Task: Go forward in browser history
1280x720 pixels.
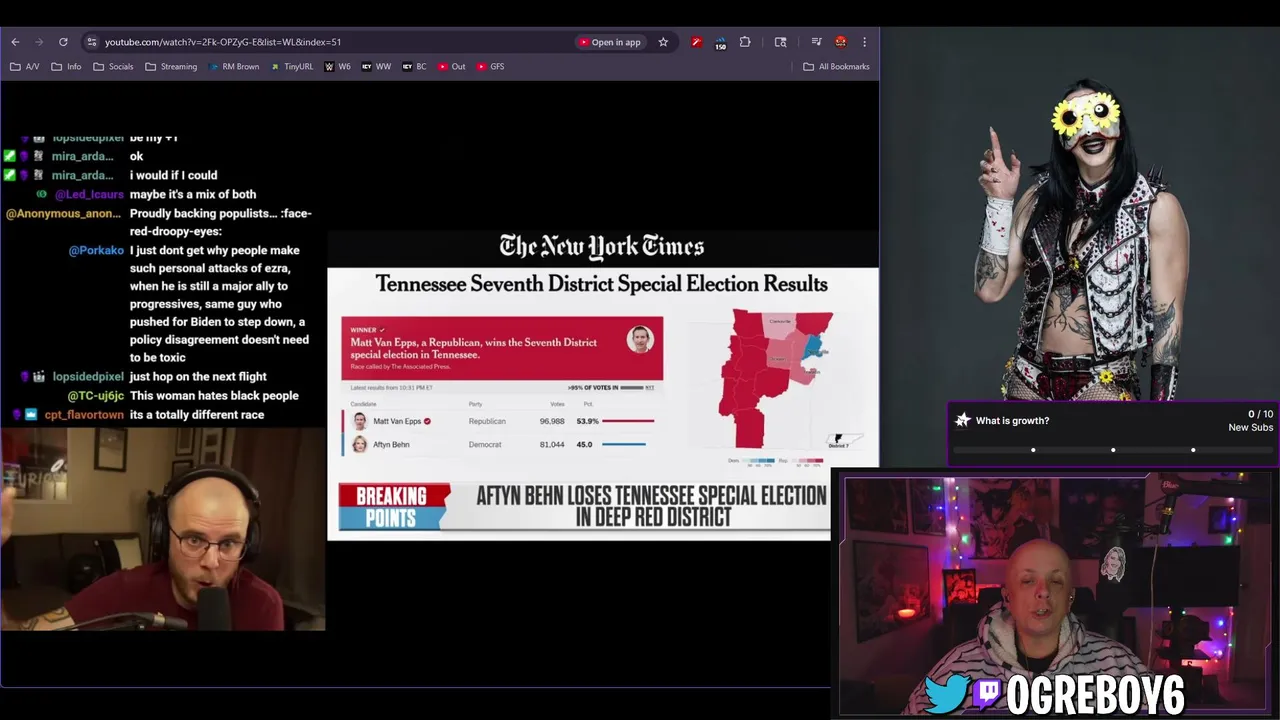Action: coord(39,42)
